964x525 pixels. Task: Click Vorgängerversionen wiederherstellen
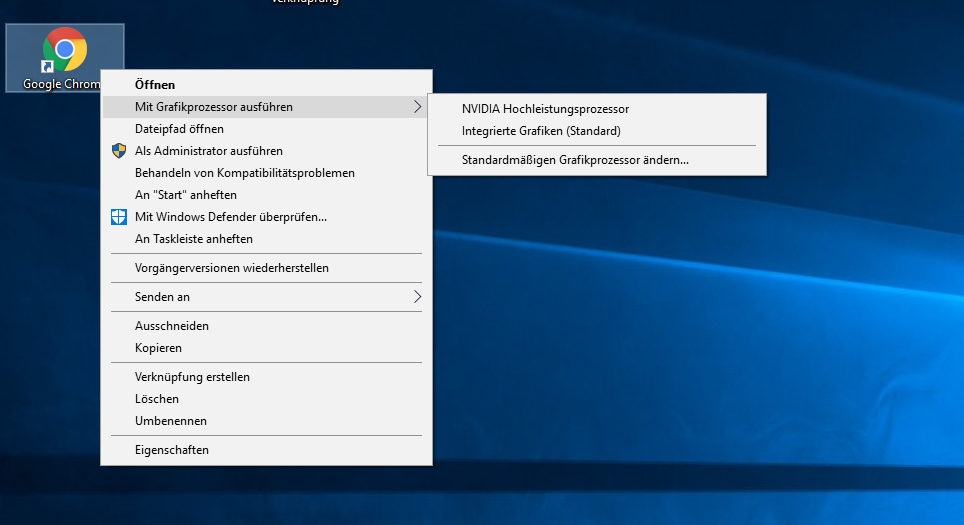pyautogui.click(x=266, y=268)
